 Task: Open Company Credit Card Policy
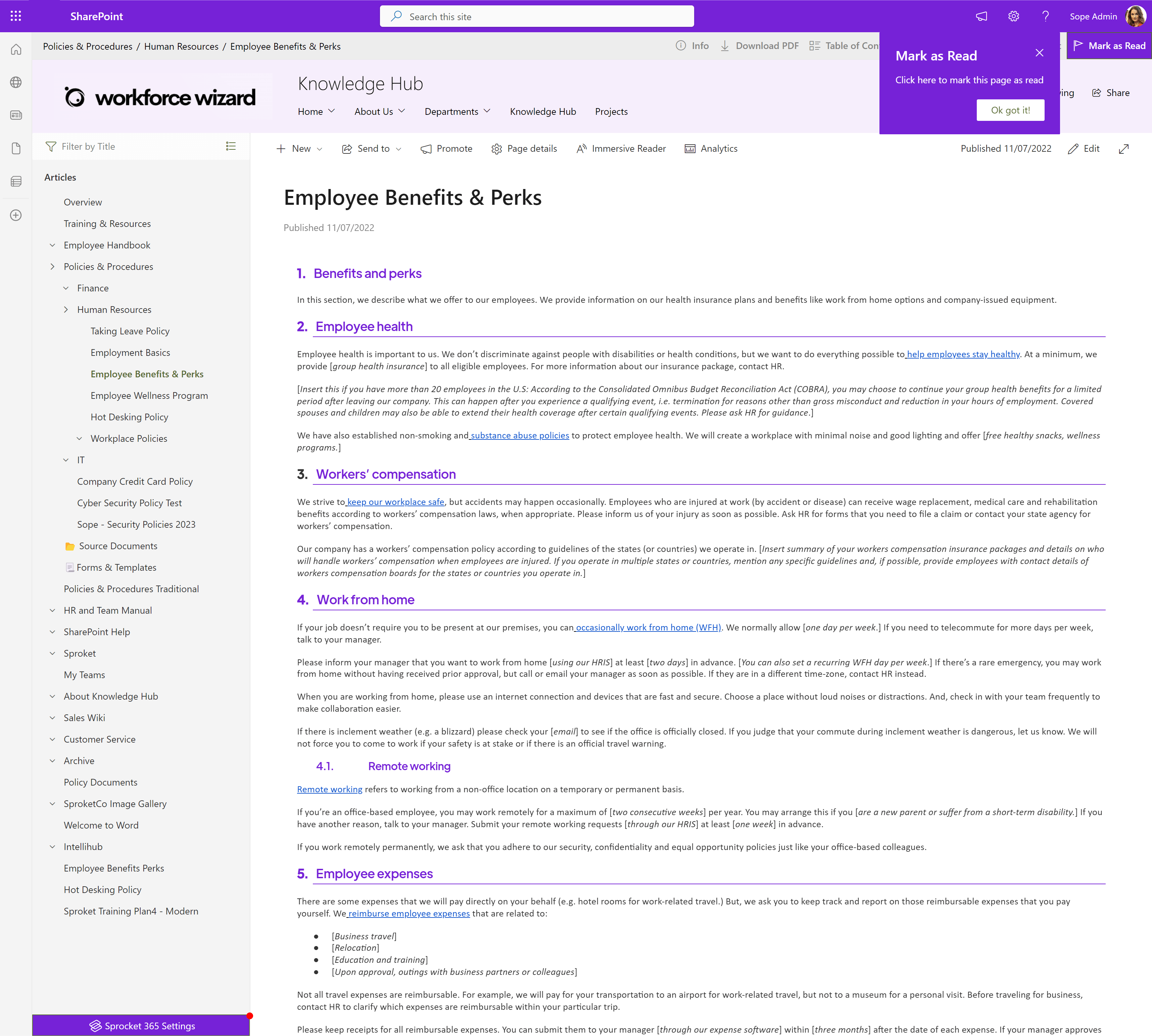click(135, 481)
